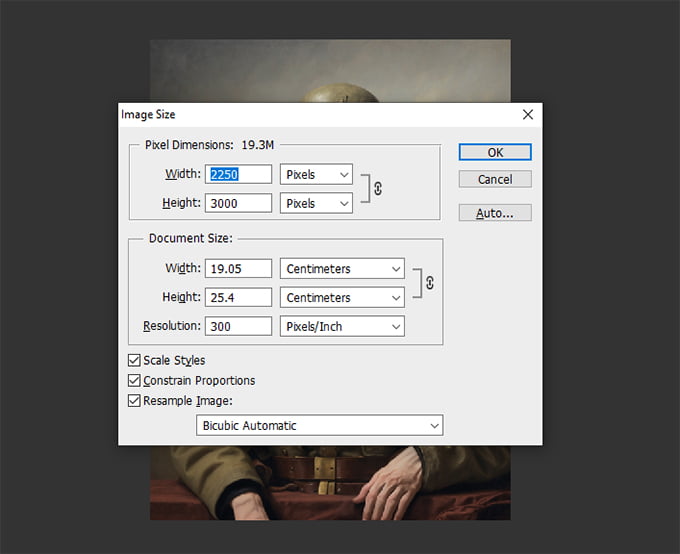Screen dimensions: 680x554
Task: Open the Bicubic Automatic resampling dropdown
Action: (320, 426)
